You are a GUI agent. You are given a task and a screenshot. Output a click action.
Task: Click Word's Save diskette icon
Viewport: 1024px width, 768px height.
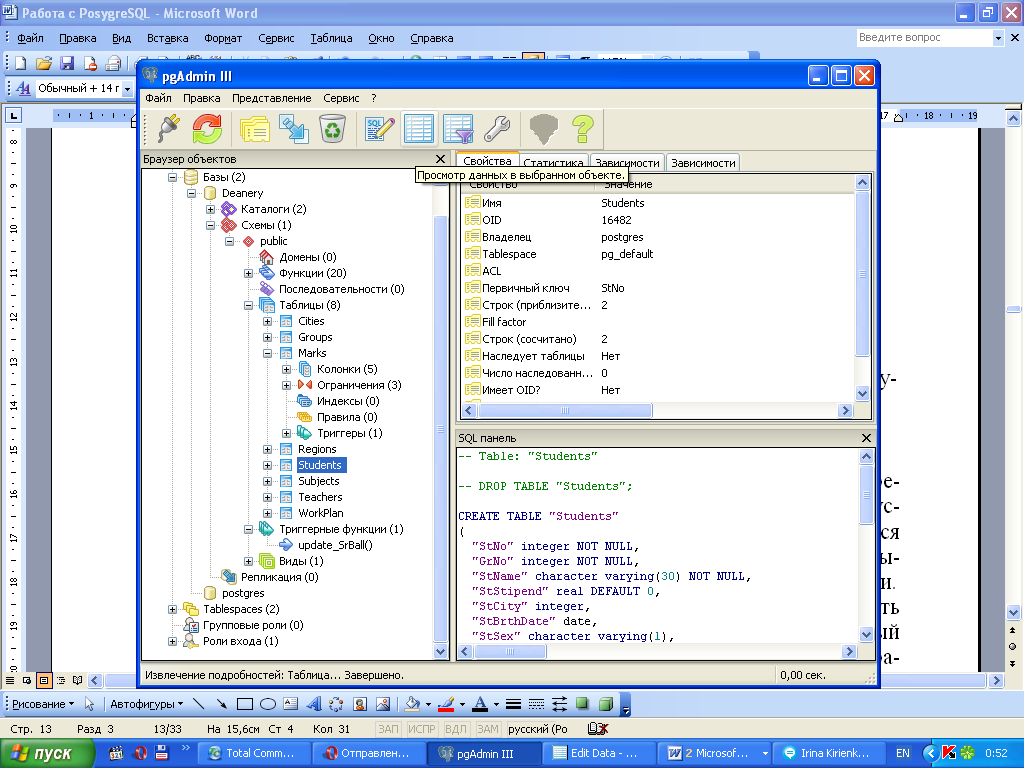coord(67,63)
